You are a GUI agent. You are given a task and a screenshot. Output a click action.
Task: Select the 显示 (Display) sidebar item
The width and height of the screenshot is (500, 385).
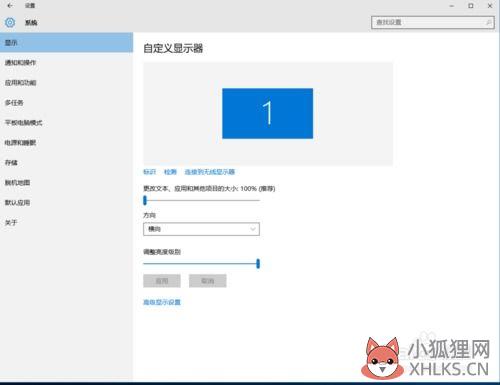click(66, 43)
